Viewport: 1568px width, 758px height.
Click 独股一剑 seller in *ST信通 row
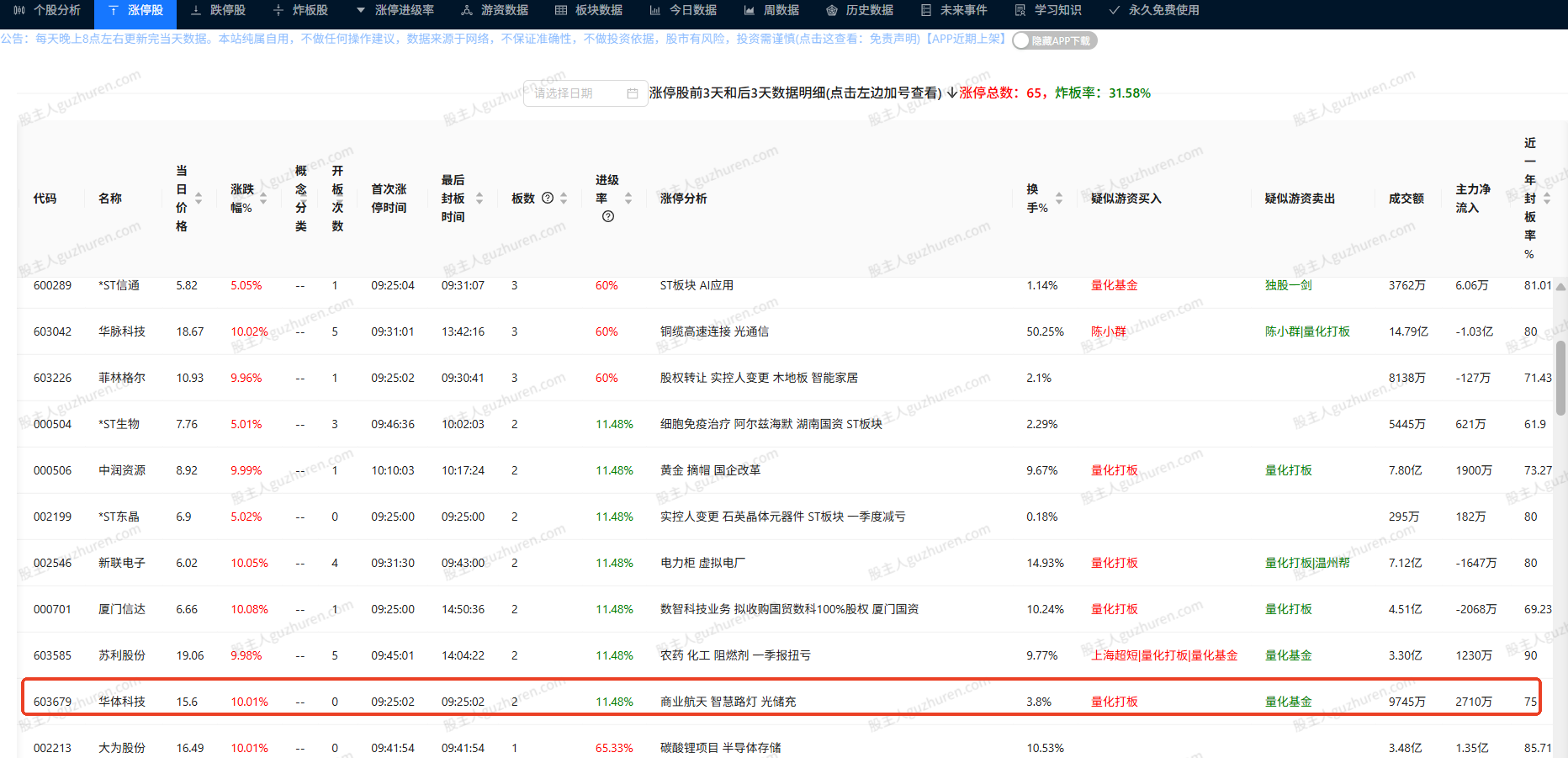(x=1288, y=285)
